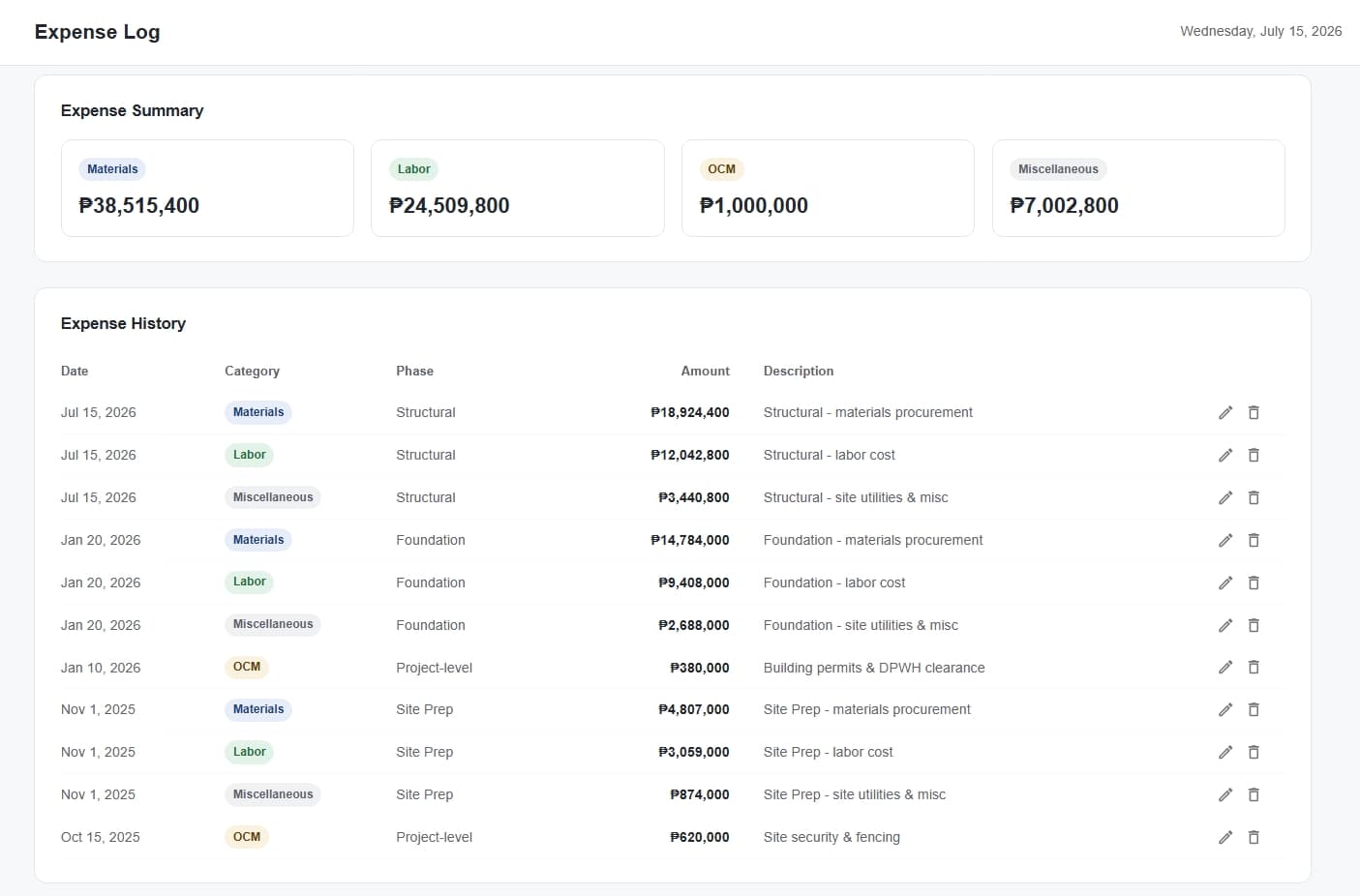
Task: Edit the Foundation labor cost entry
Action: (1225, 582)
